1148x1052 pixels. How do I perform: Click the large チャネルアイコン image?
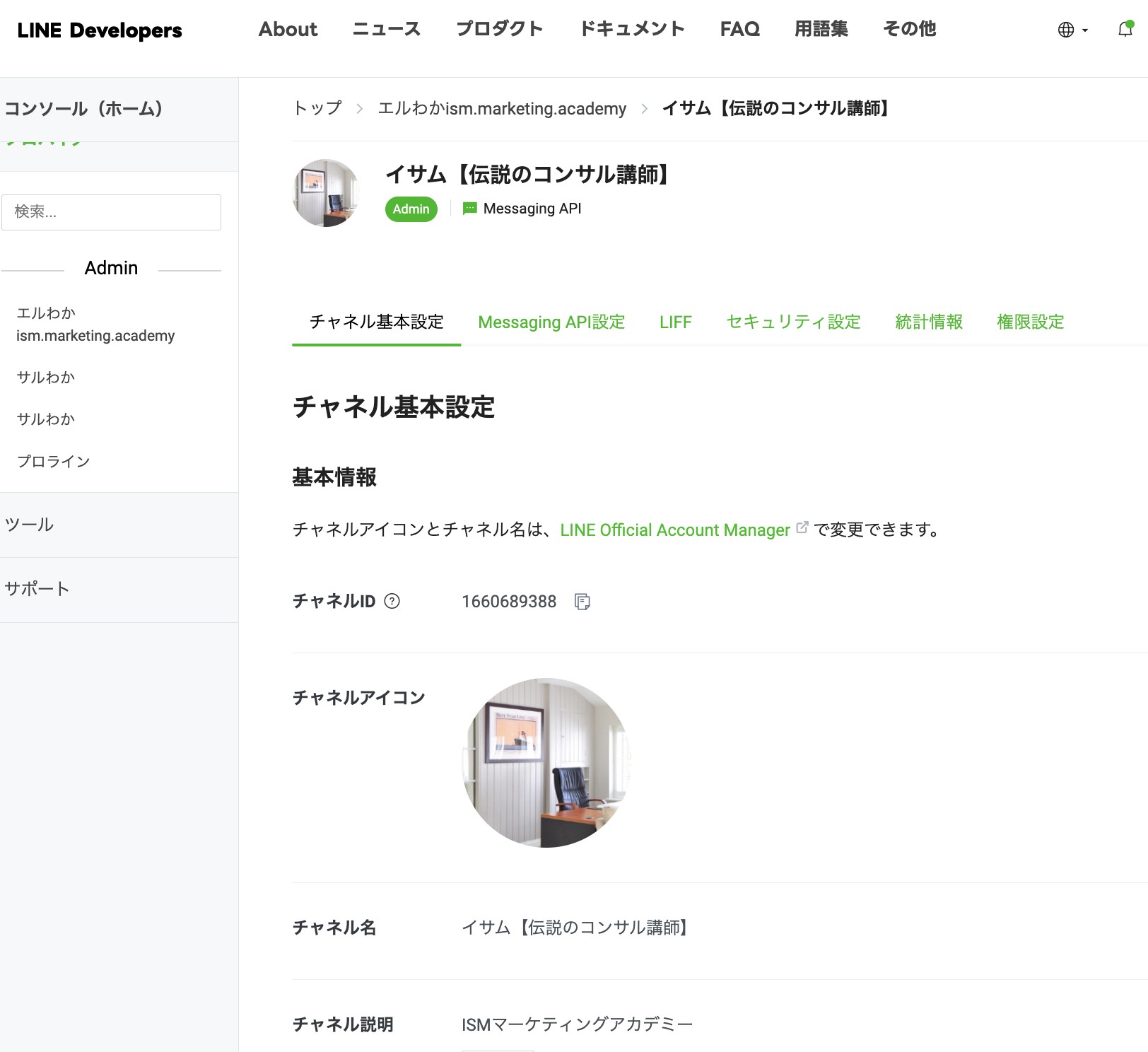tap(546, 763)
